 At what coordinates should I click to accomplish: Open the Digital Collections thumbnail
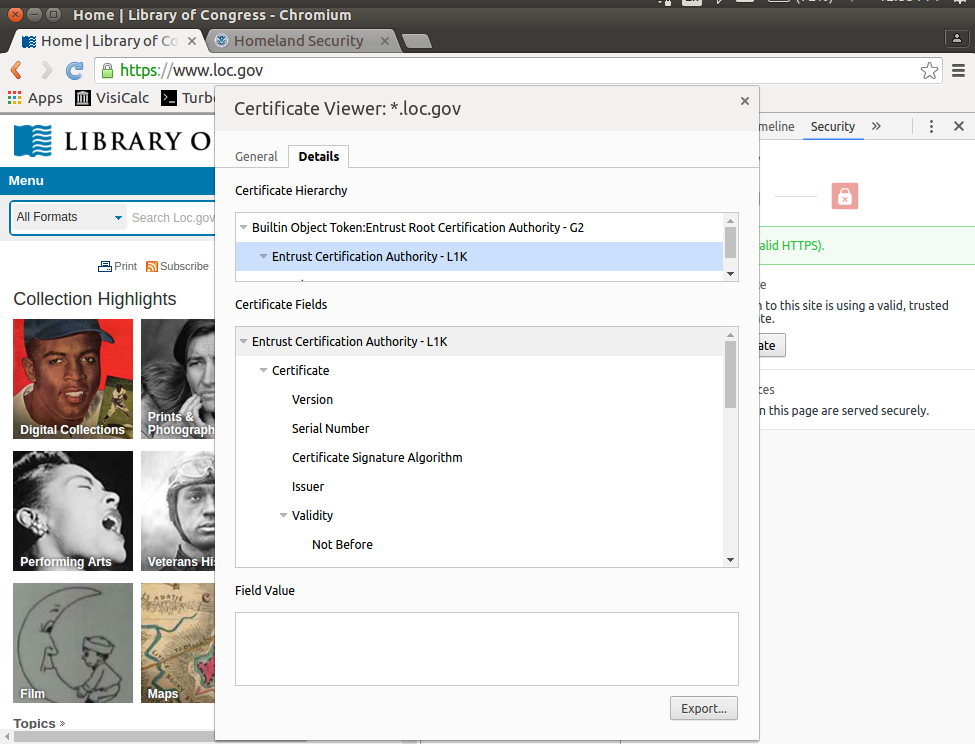click(x=73, y=379)
